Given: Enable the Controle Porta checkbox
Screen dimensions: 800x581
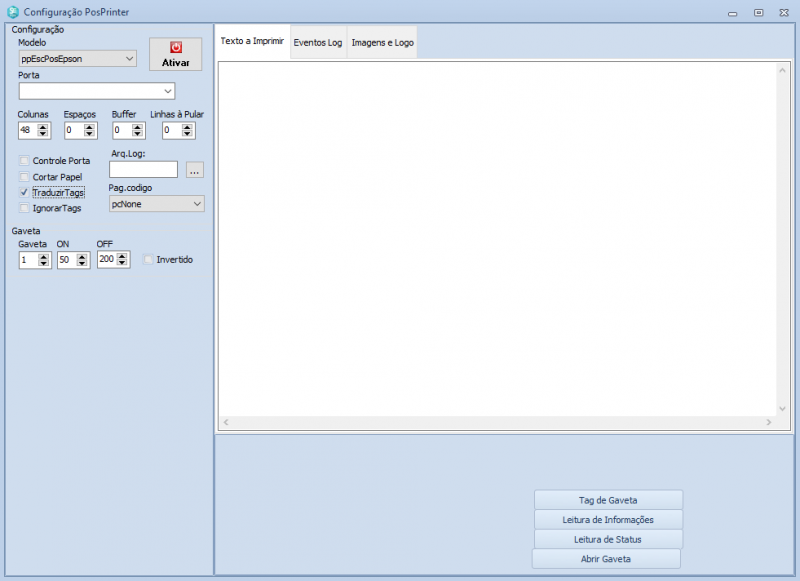Looking at the screenshot, I should pos(24,161).
